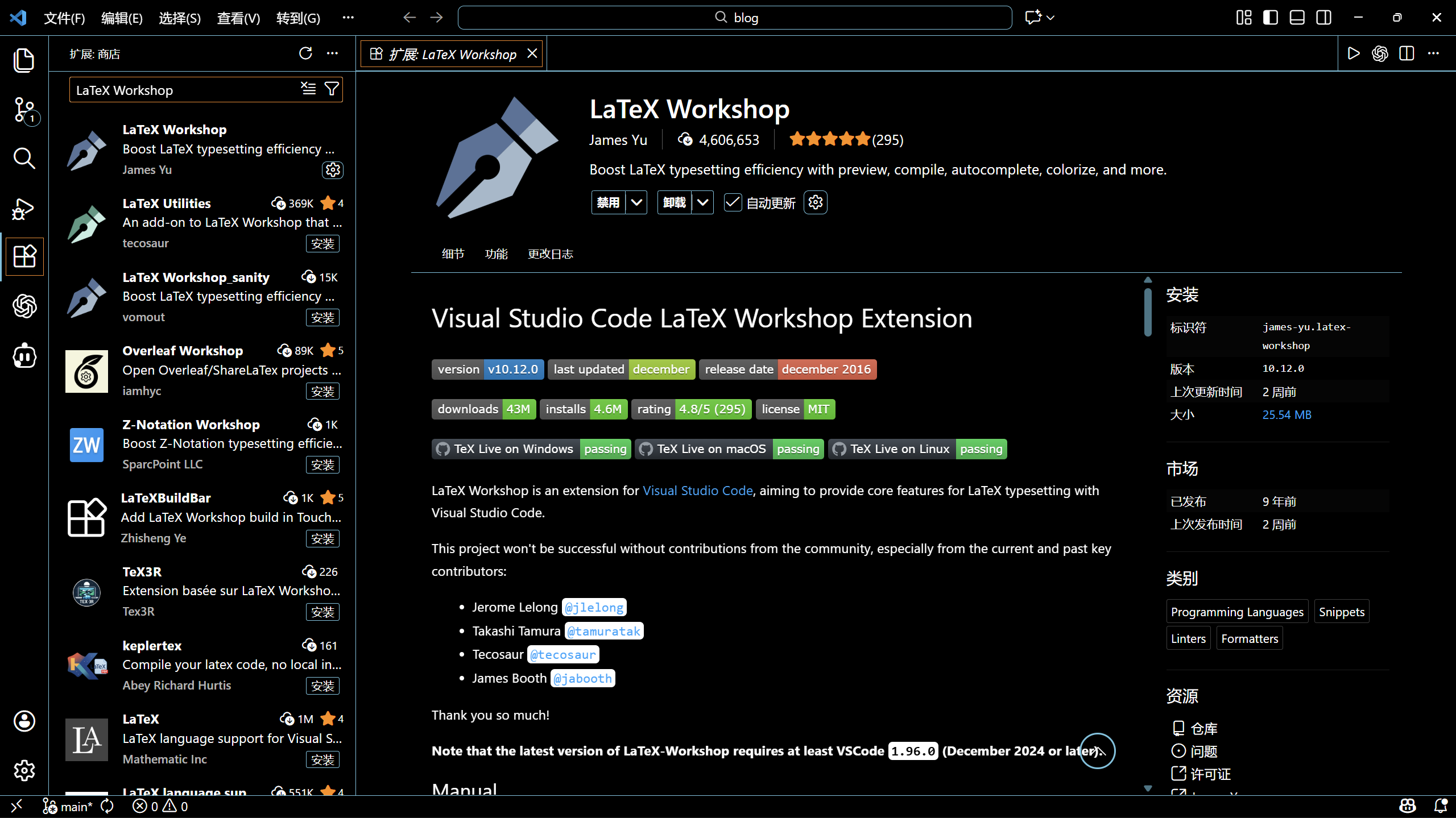Toggle primary side bar visibility

(1271, 18)
